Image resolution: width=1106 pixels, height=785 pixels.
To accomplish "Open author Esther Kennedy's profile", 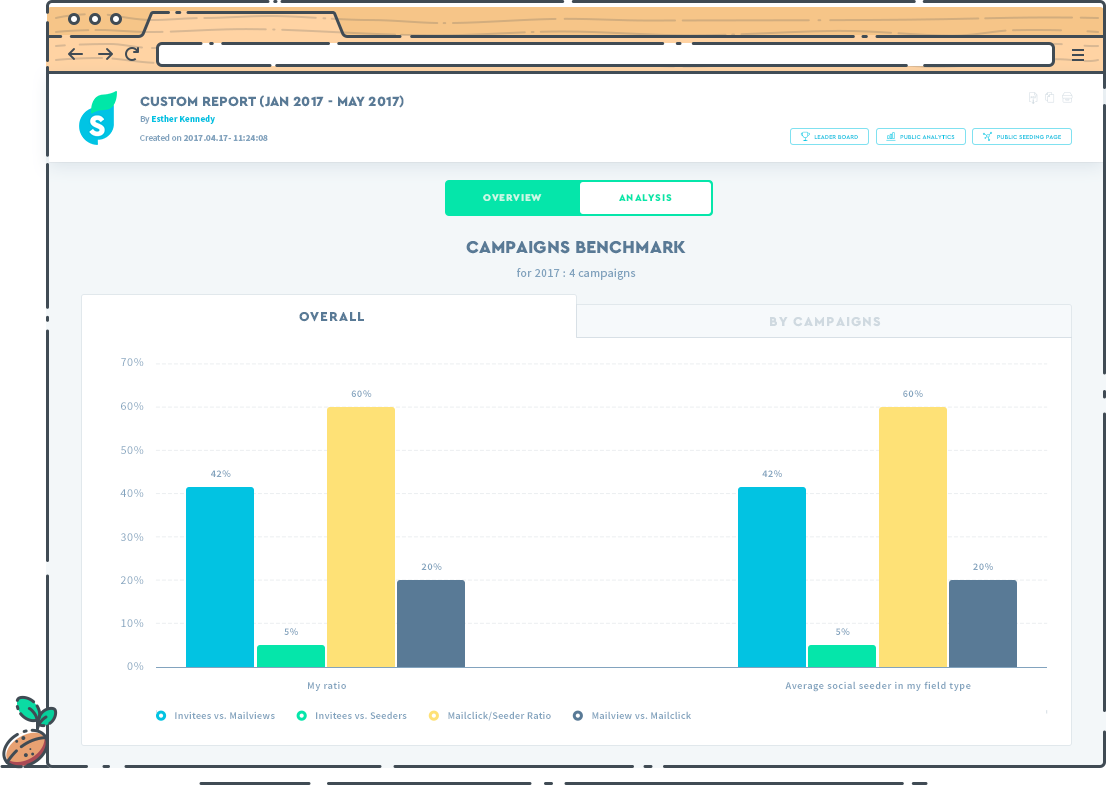I will (183, 119).
